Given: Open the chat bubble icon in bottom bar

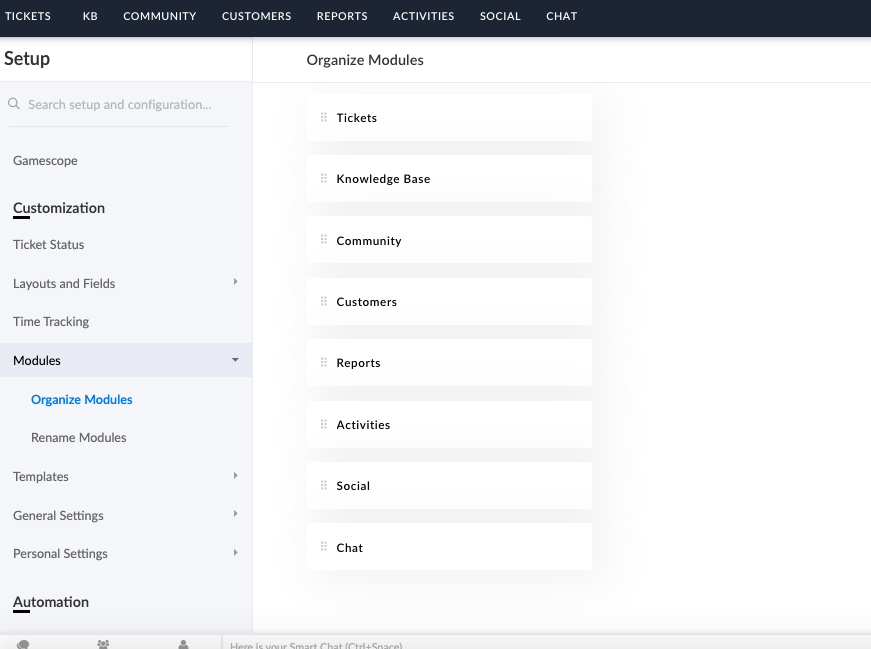Looking at the screenshot, I should pos(23,645).
